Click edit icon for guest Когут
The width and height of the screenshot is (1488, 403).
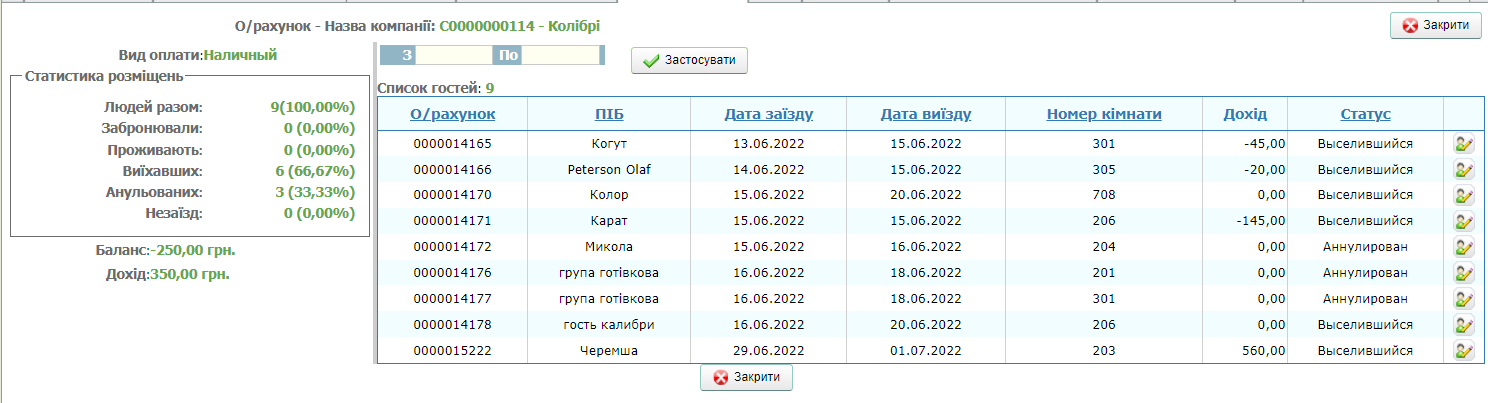pyautogui.click(x=1464, y=144)
